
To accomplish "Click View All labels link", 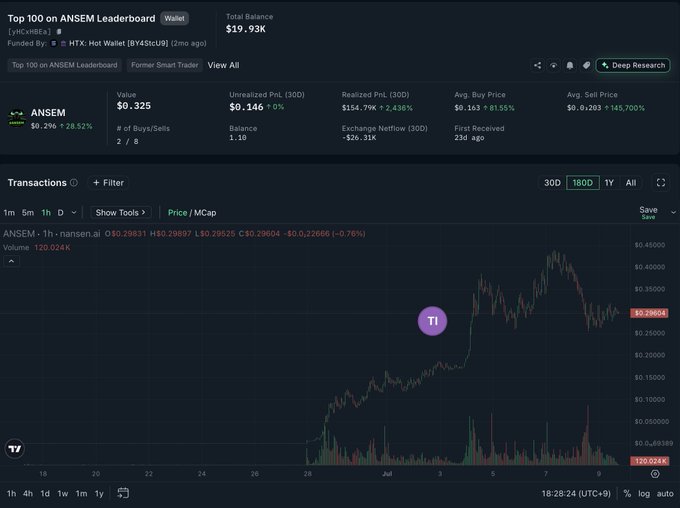I will (223, 65).
